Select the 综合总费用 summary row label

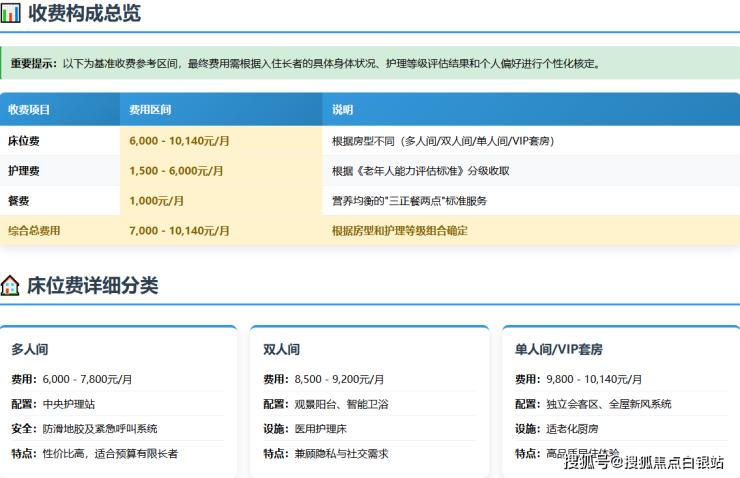click(34, 231)
